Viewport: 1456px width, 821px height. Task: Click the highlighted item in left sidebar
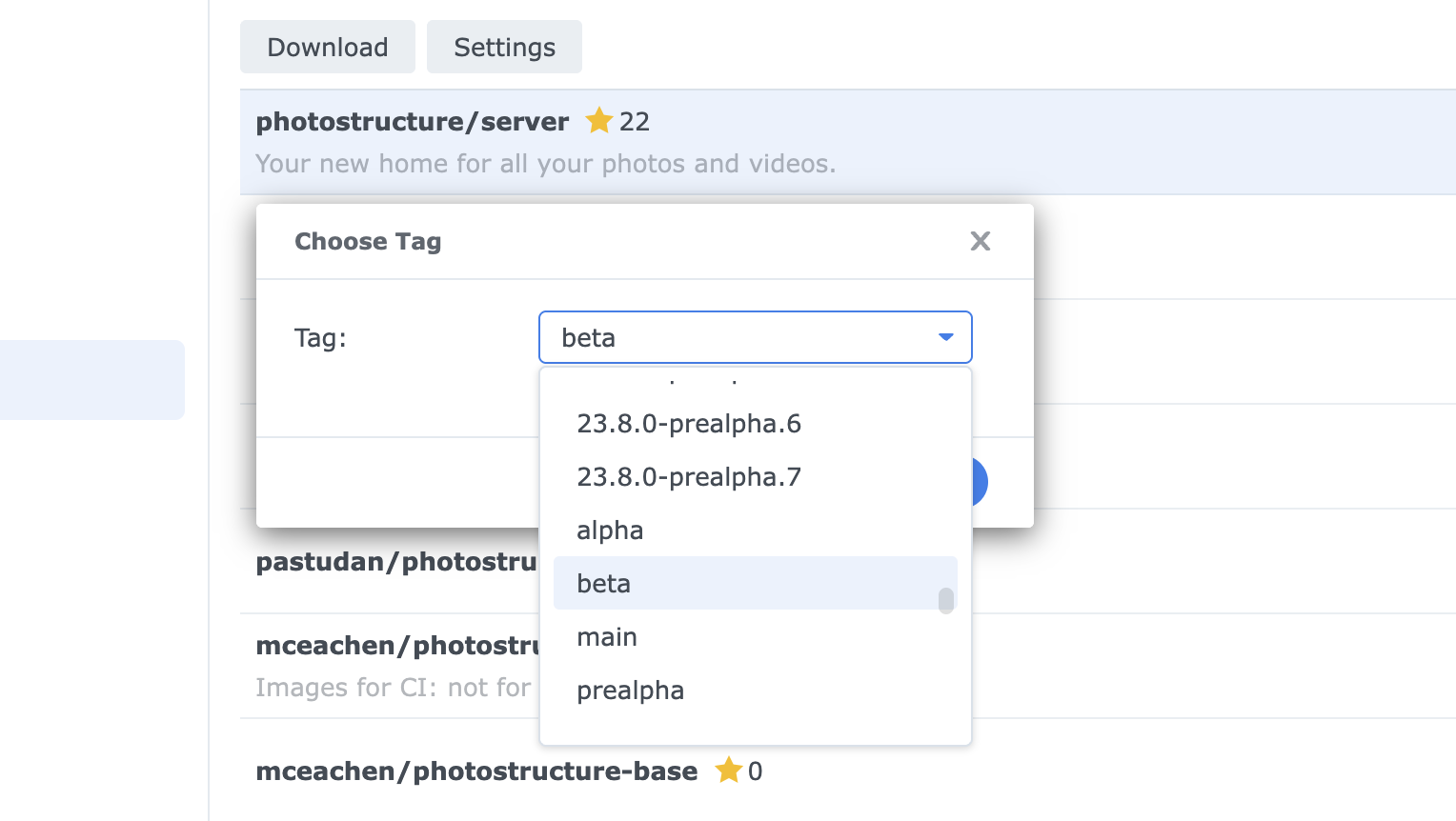(91, 379)
